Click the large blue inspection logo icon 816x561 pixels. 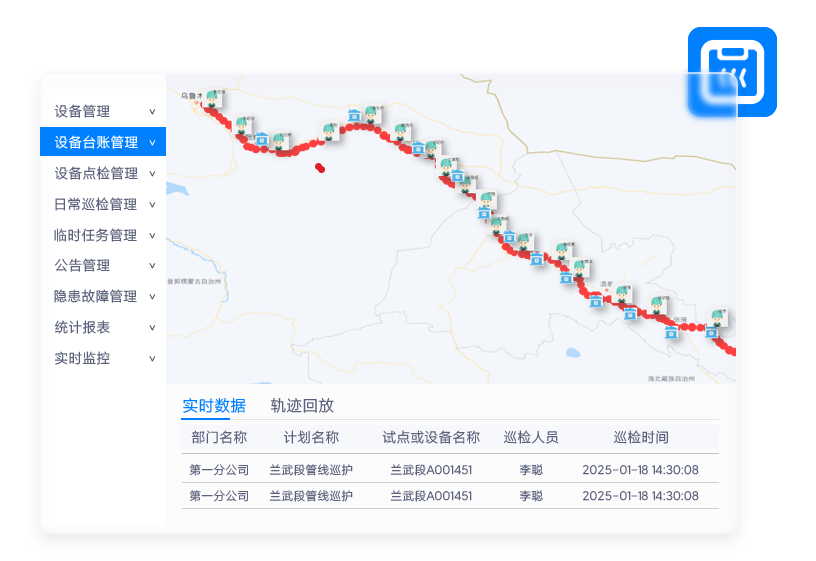coord(731,73)
